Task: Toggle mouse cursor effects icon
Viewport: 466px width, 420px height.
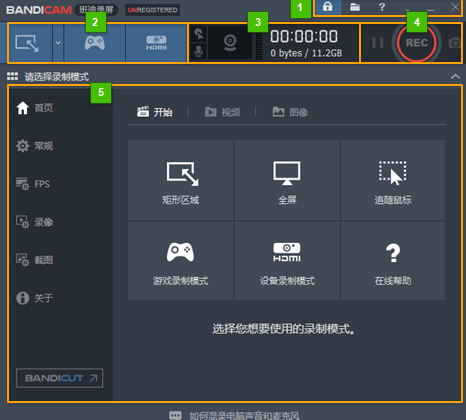Action: pyautogui.click(x=199, y=34)
